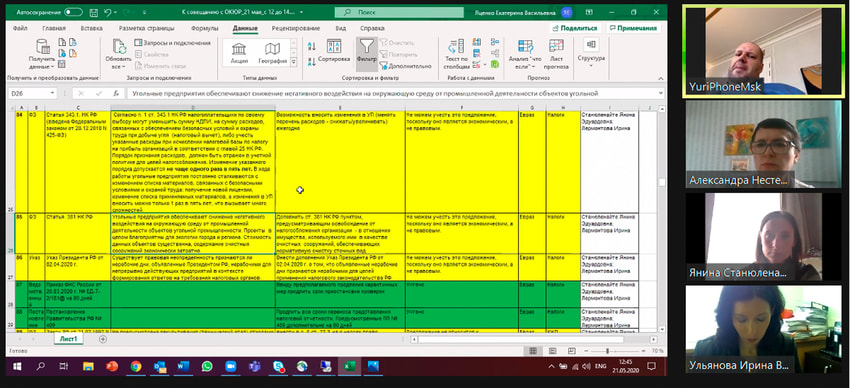Click the sort Z to A icon
This screenshot has width=850, height=388.
coord(311,61)
